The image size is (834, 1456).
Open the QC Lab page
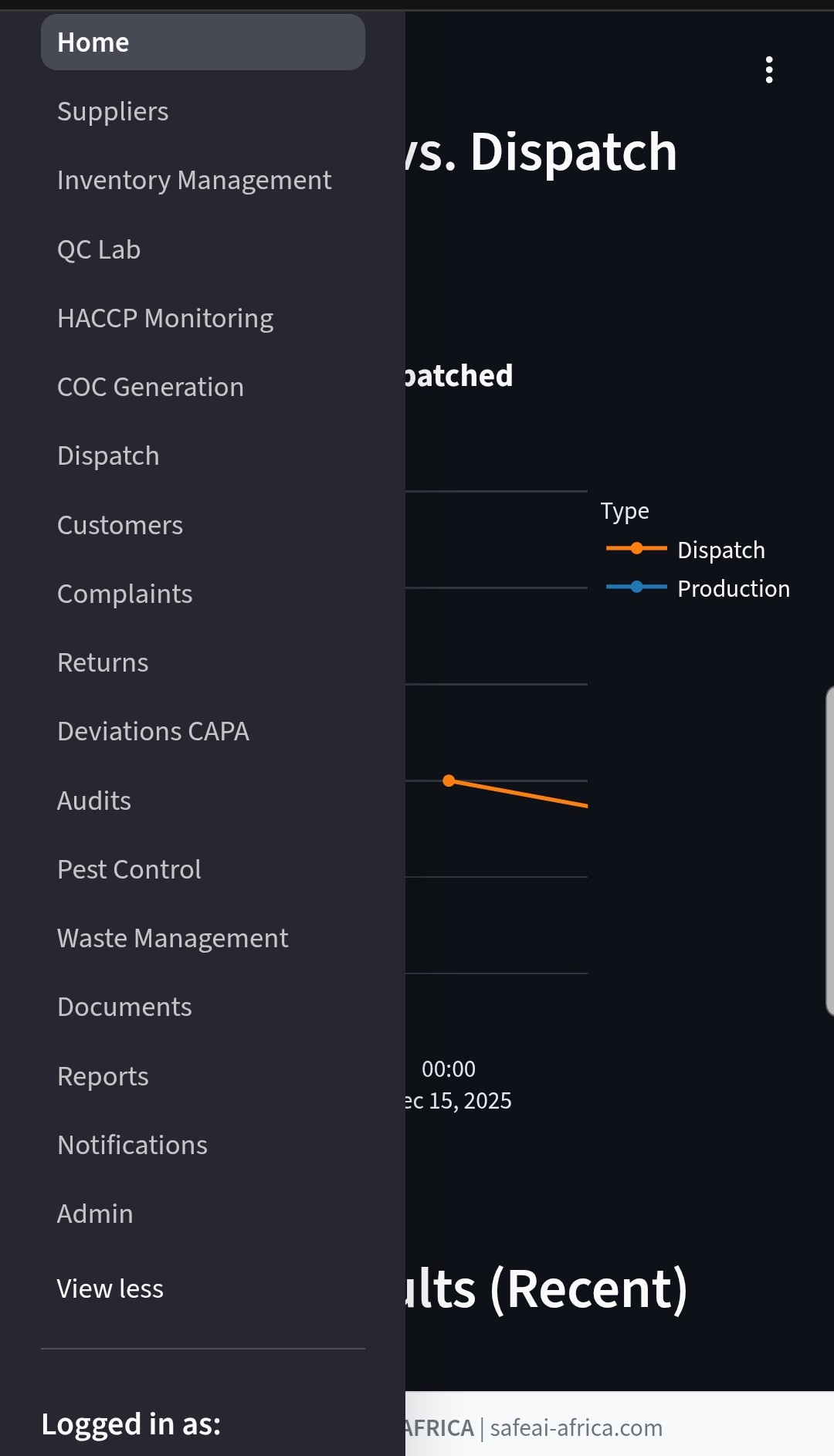click(99, 249)
